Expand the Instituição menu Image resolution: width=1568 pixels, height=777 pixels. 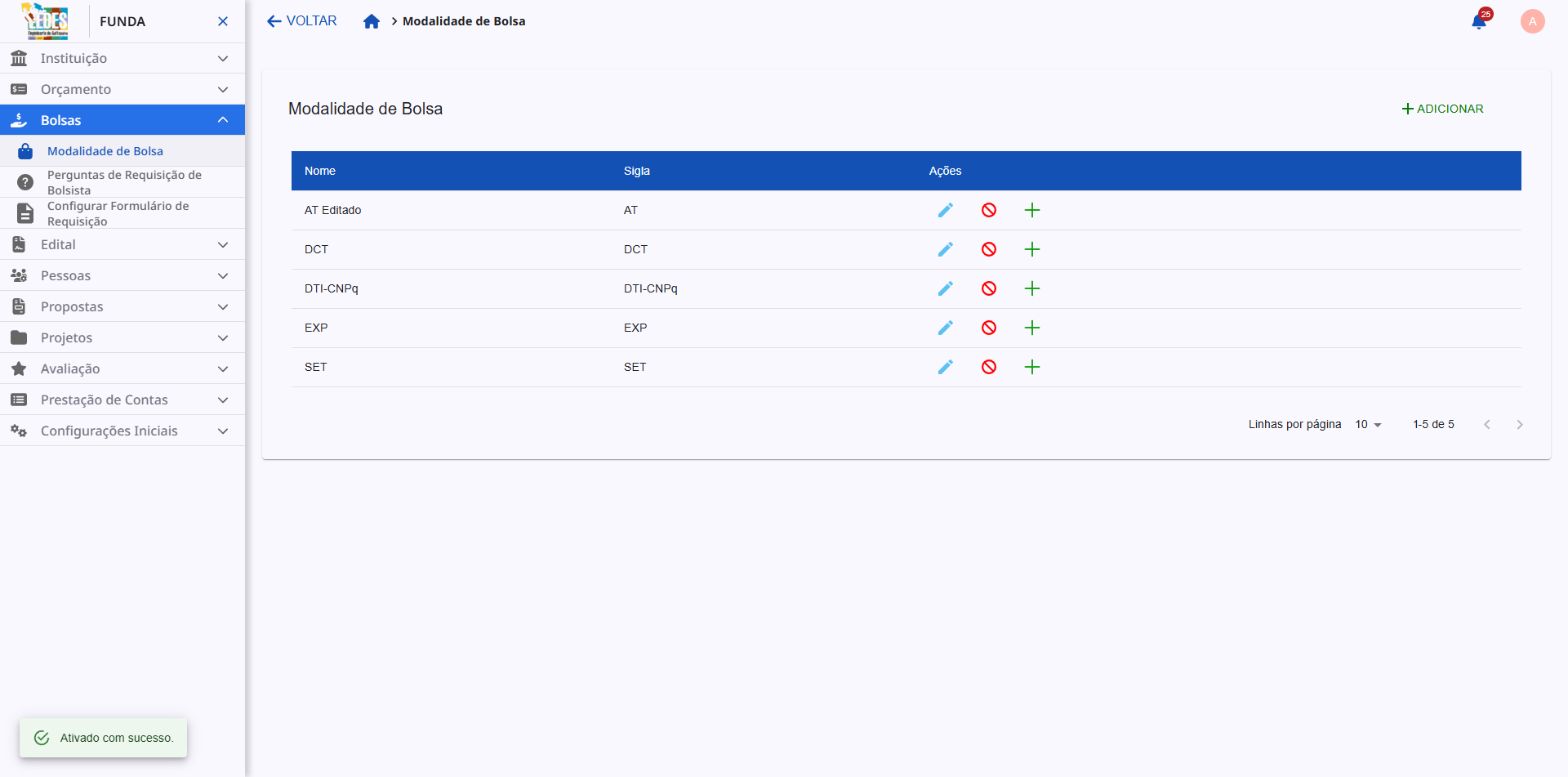click(x=122, y=58)
